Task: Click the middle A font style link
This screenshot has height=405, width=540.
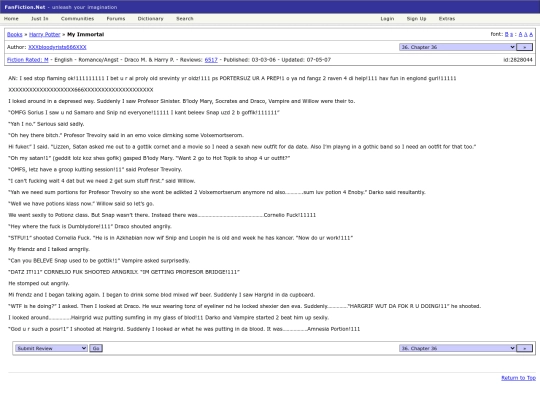Action: point(526,34)
